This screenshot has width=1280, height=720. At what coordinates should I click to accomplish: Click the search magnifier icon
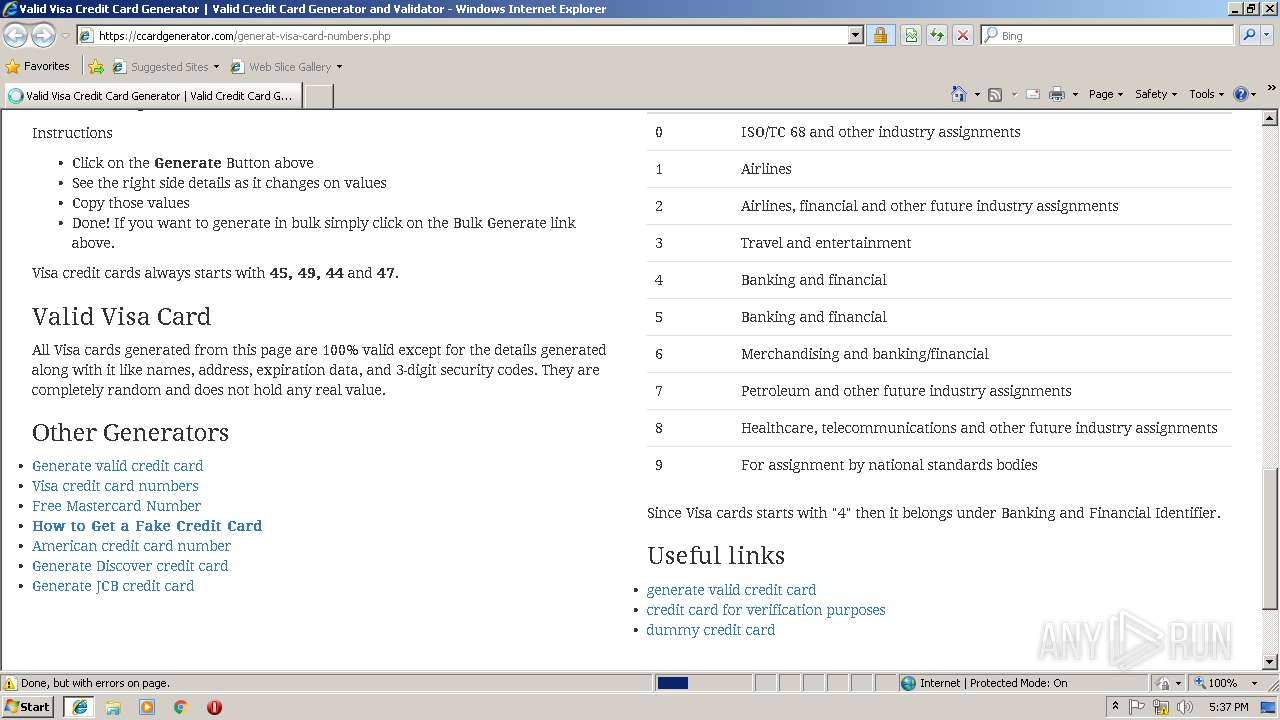(x=1249, y=35)
